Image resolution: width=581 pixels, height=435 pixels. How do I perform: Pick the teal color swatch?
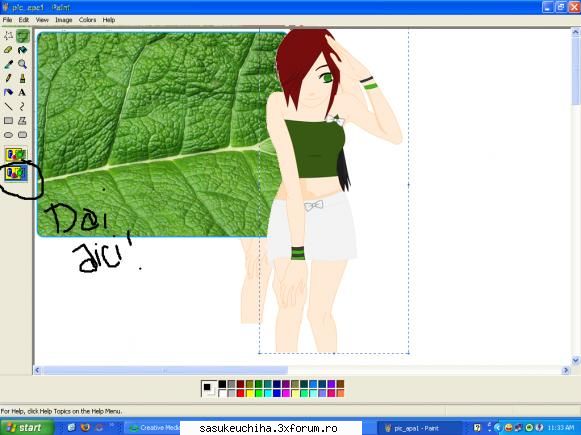268,384
